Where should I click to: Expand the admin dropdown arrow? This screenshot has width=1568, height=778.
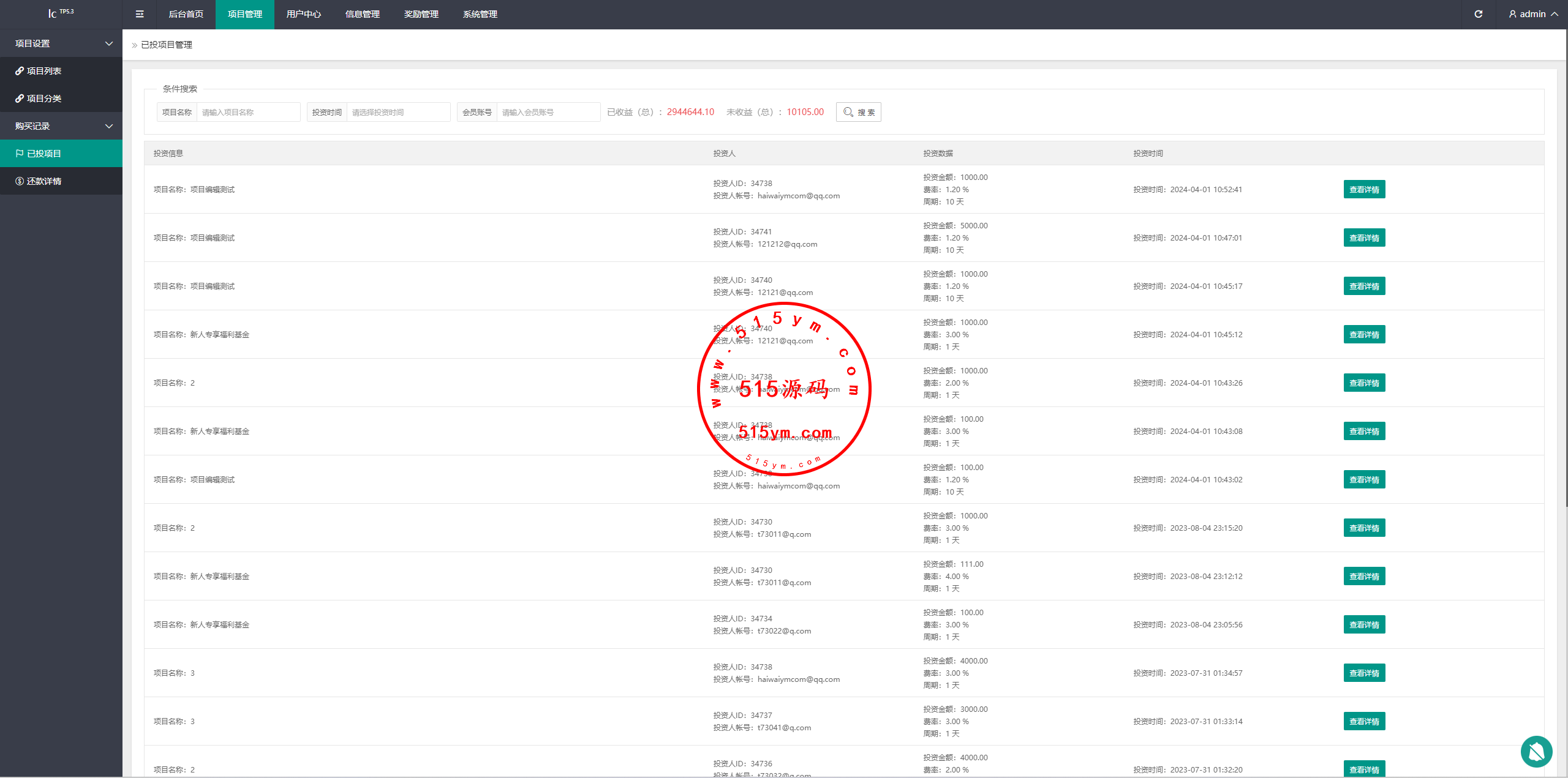click(1555, 14)
